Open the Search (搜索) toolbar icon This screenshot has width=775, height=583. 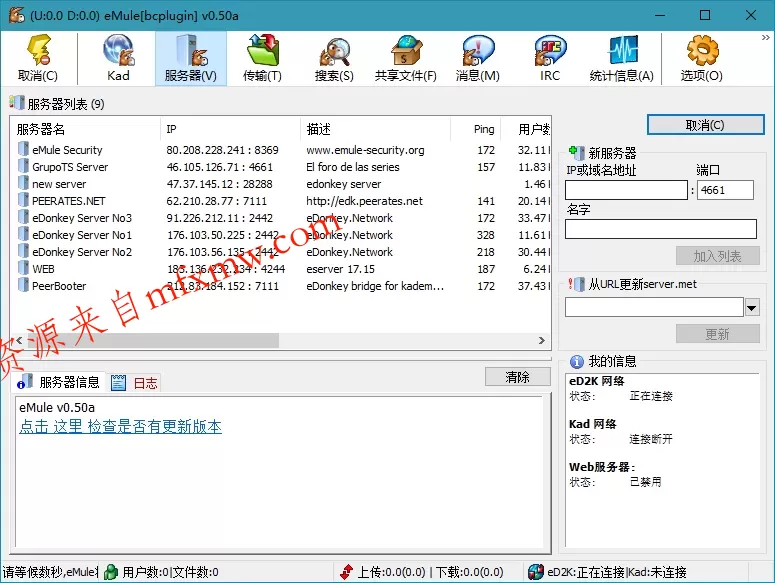334,51
